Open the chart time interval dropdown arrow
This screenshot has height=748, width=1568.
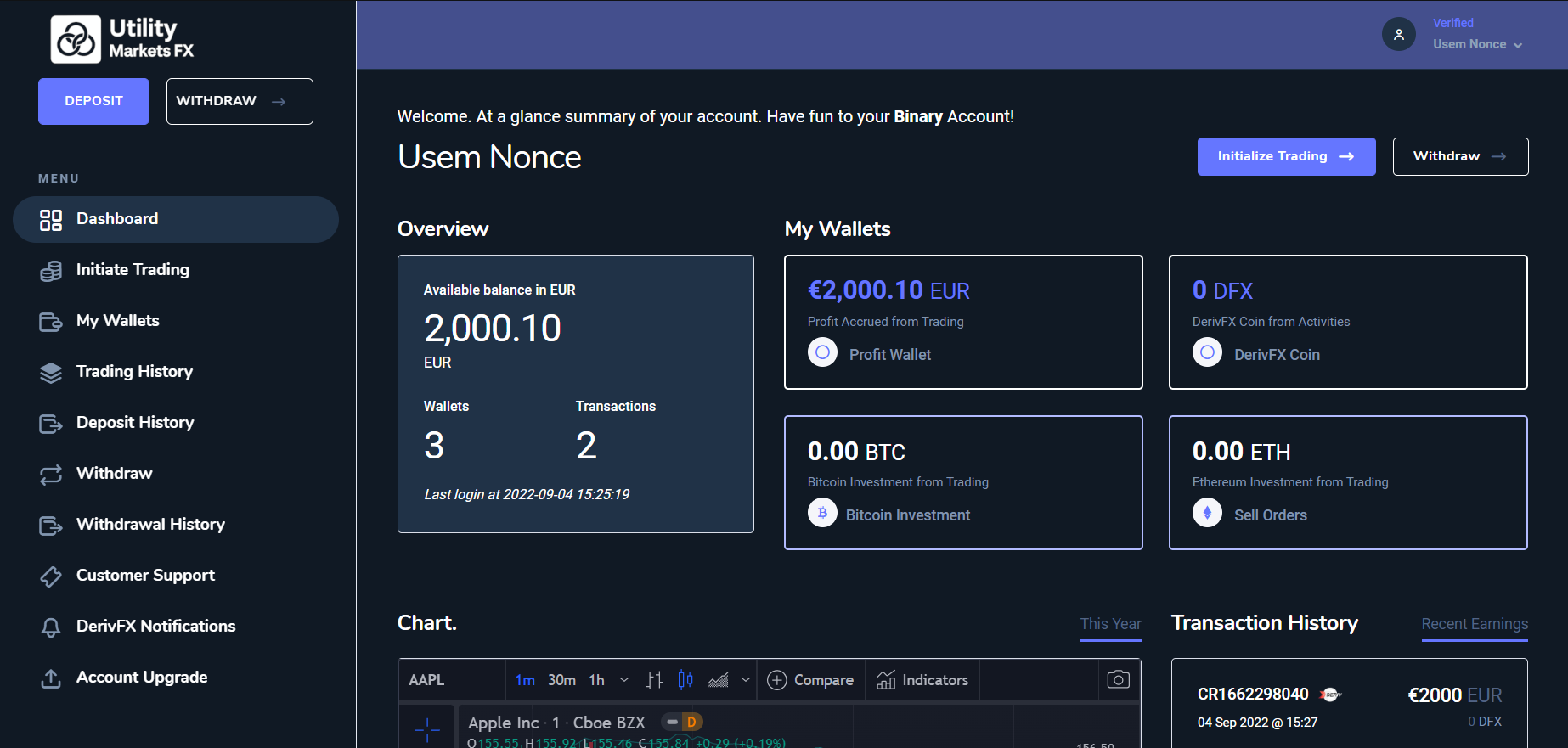click(624, 680)
